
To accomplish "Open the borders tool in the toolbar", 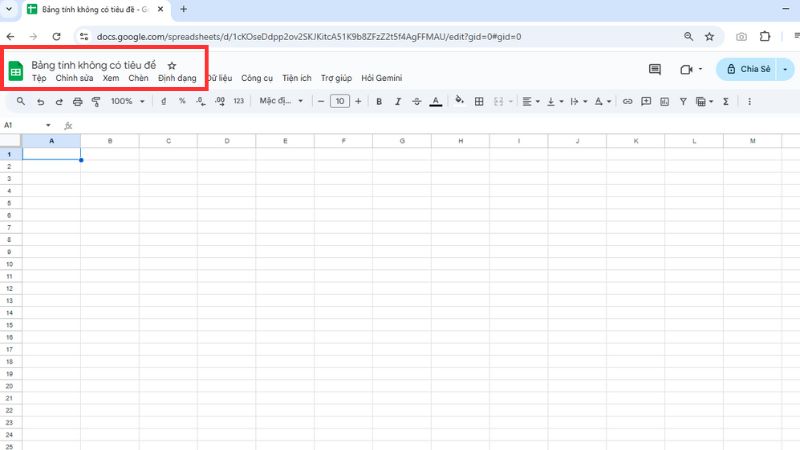I will [x=479, y=101].
